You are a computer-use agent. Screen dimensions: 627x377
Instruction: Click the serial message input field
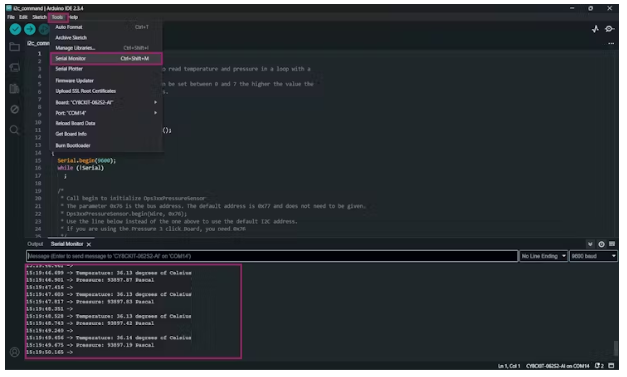pos(272,256)
